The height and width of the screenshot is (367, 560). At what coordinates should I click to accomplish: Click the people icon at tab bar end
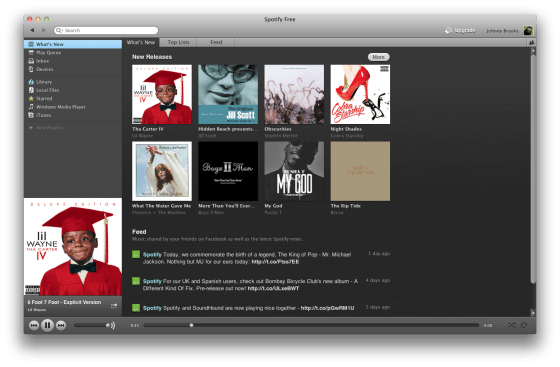tap(531, 42)
